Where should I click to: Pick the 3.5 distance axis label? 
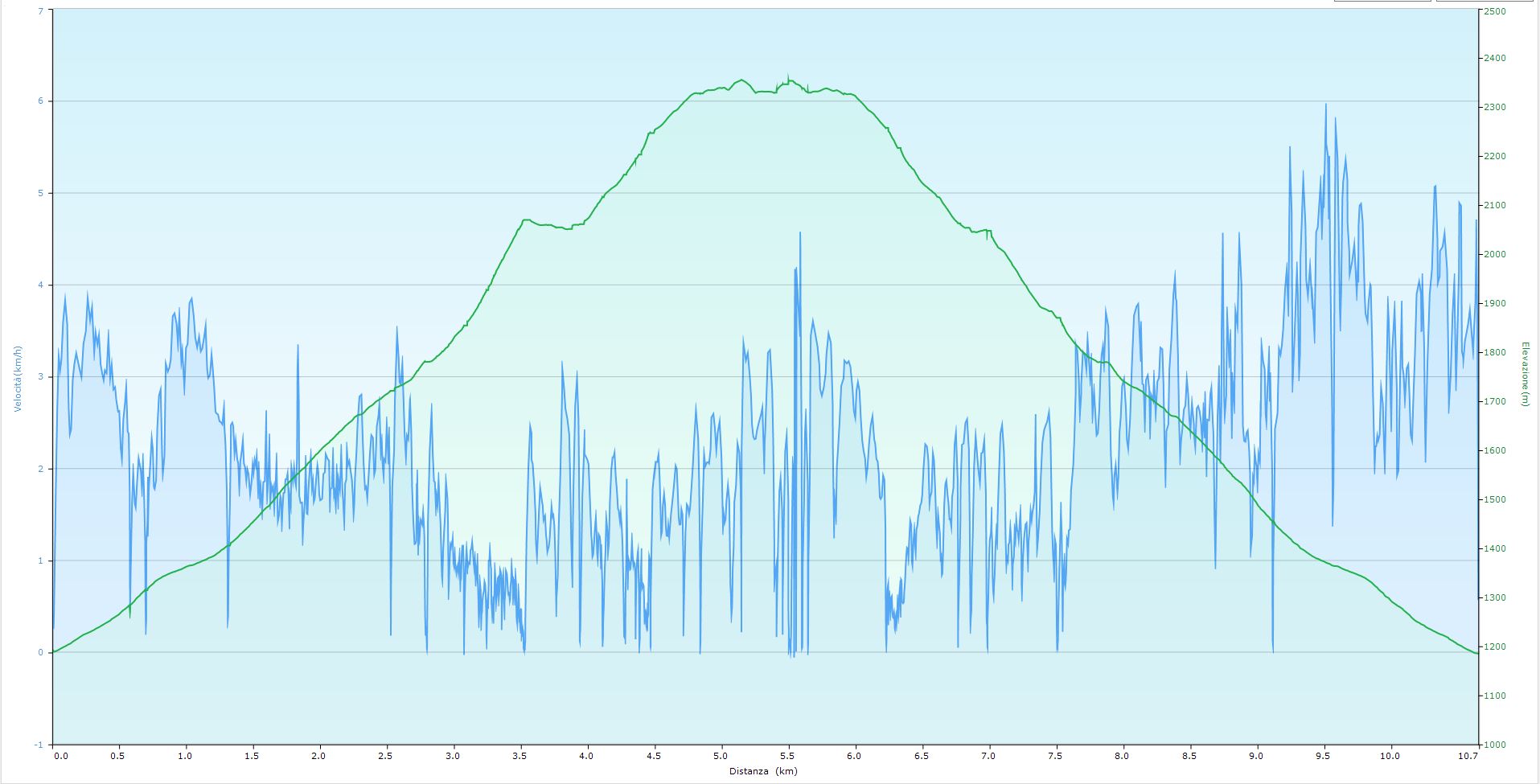tap(520, 756)
